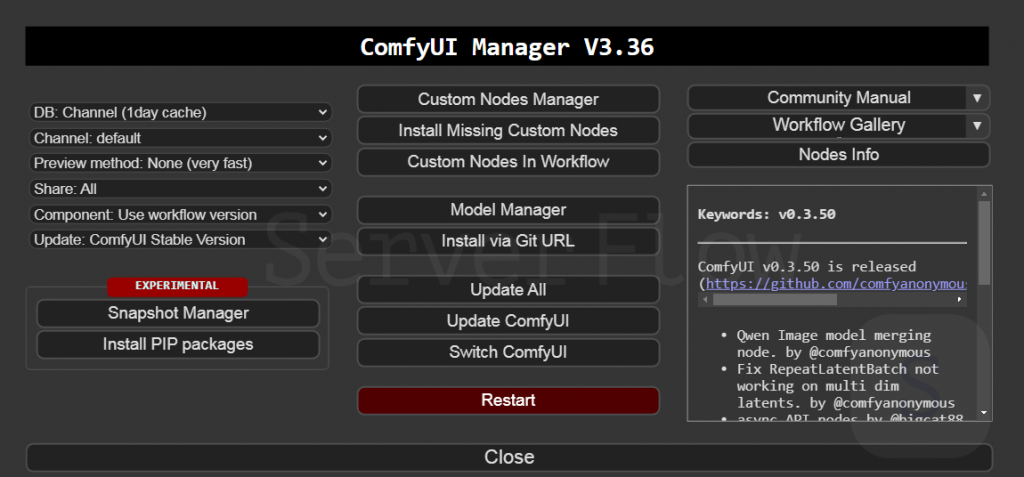Open the Snapshot Manager
The width and height of the screenshot is (1024, 477).
178,313
